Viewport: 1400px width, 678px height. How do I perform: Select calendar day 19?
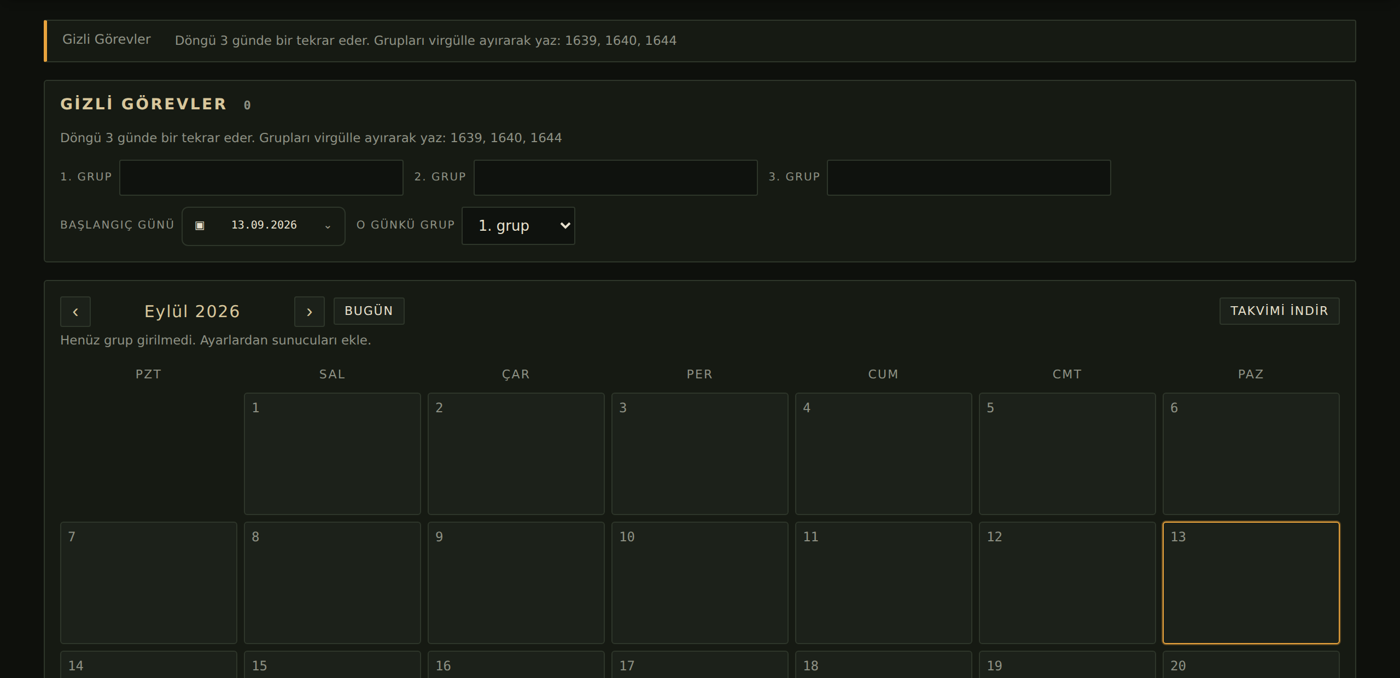pyautogui.click(x=1067, y=665)
